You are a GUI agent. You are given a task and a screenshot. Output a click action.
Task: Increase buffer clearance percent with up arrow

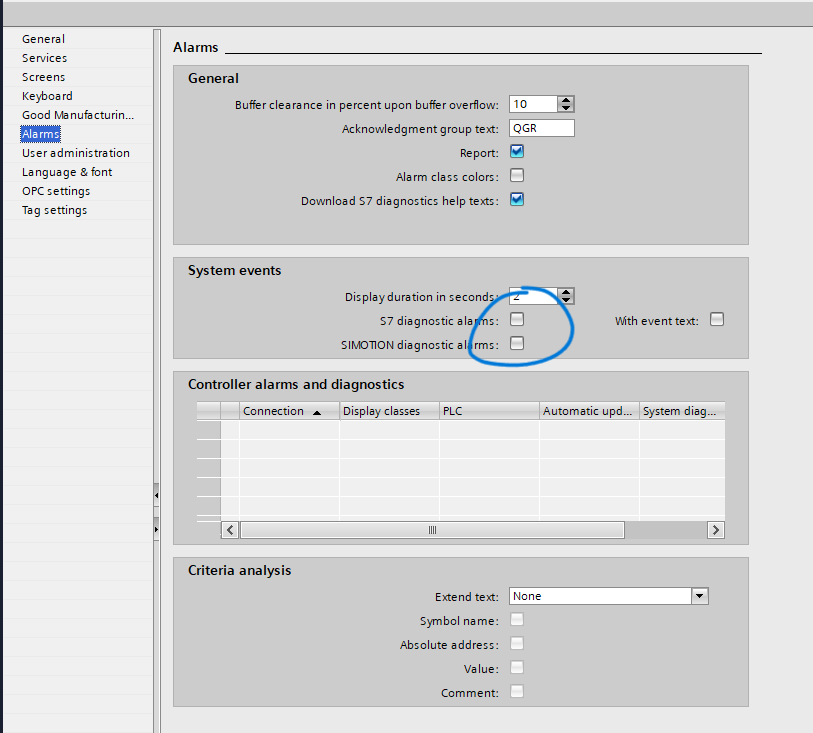tap(566, 100)
